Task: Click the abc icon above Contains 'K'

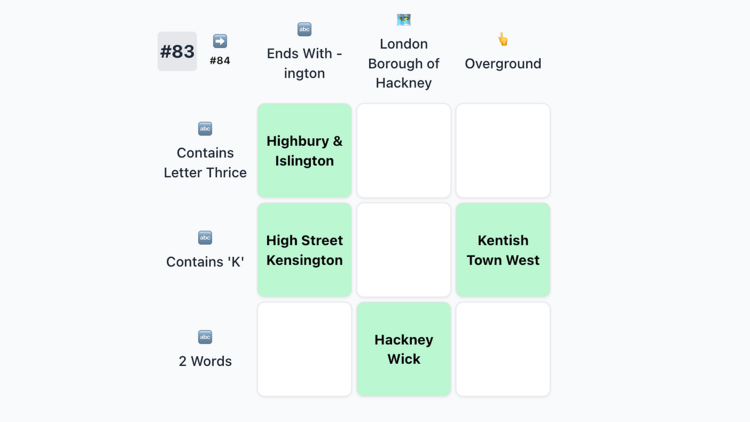Action: pyautogui.click(x=205, y=238)
